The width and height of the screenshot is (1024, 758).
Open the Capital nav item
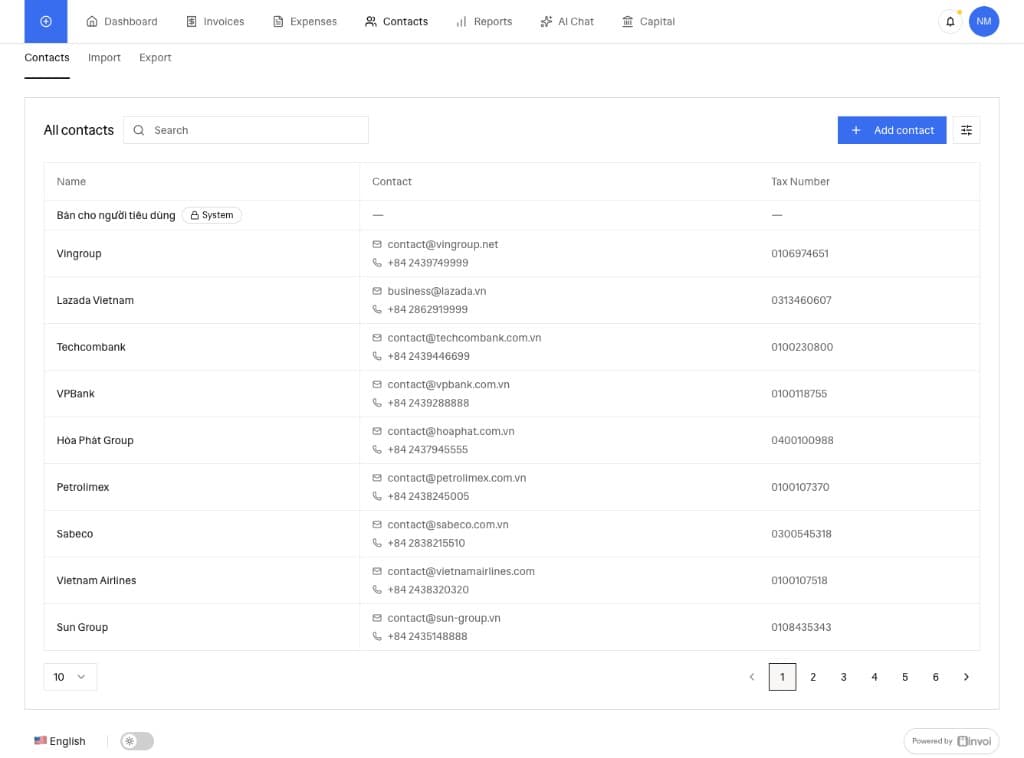click(x=648, y=22)
